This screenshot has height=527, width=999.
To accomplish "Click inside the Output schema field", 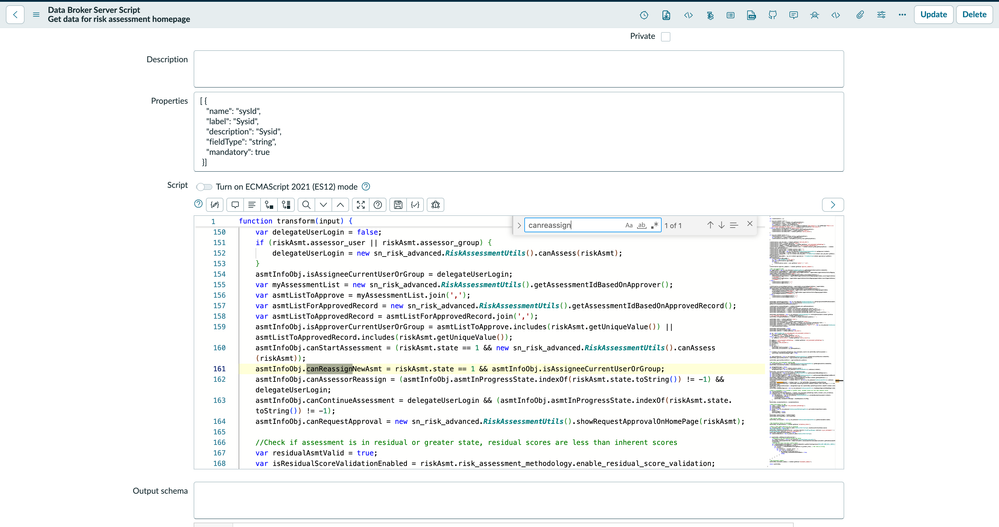I will click(519, 500).
